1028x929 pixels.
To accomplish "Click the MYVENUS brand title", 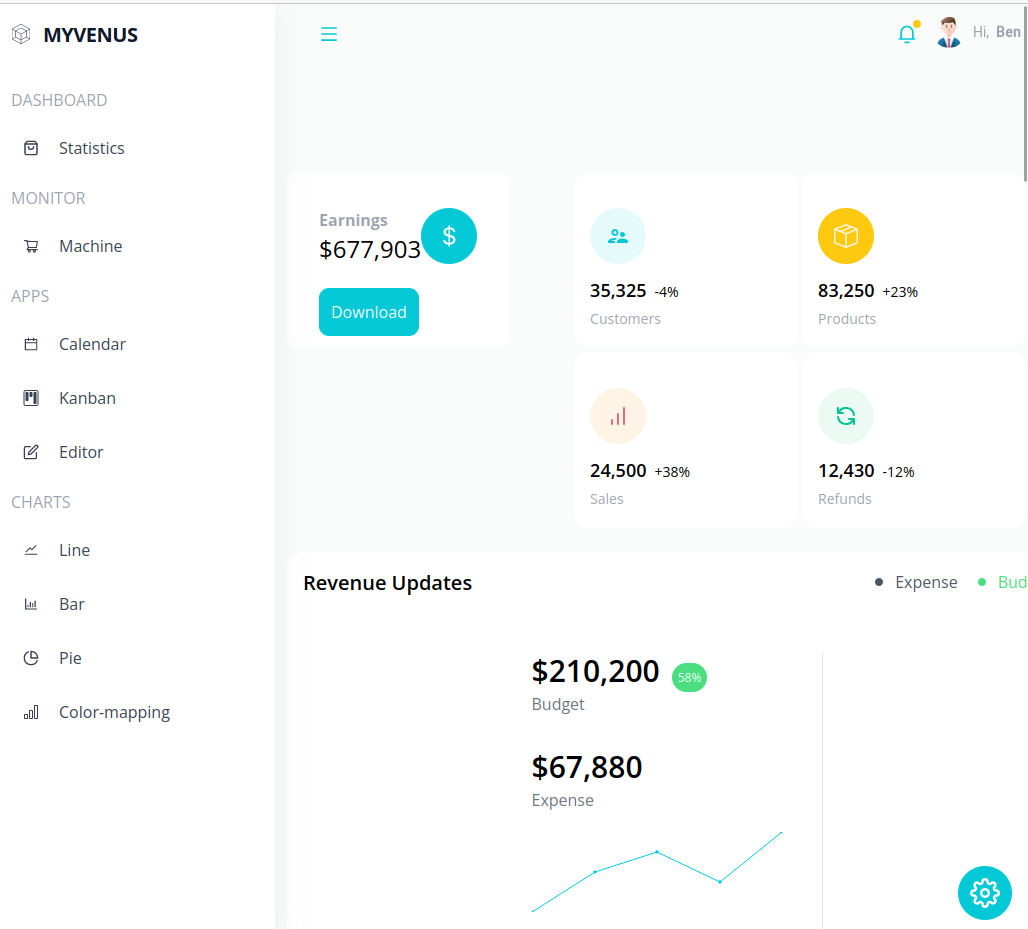I will [90, 35].
